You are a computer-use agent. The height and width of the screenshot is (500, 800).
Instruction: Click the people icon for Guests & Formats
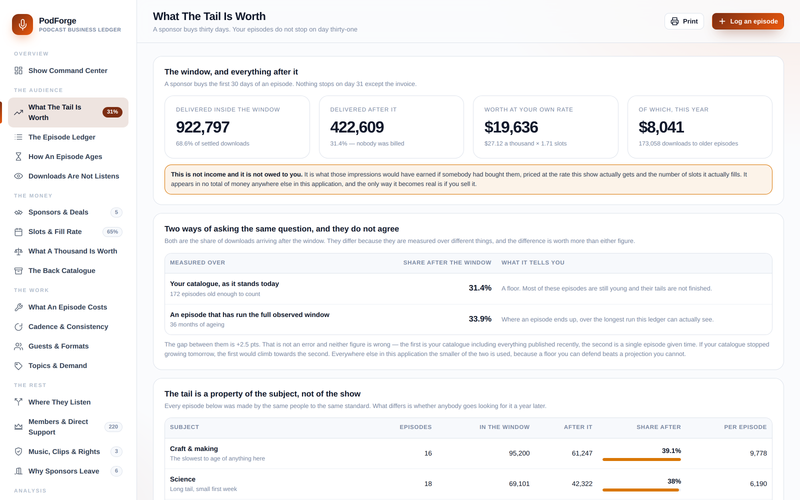pos(18,346)
